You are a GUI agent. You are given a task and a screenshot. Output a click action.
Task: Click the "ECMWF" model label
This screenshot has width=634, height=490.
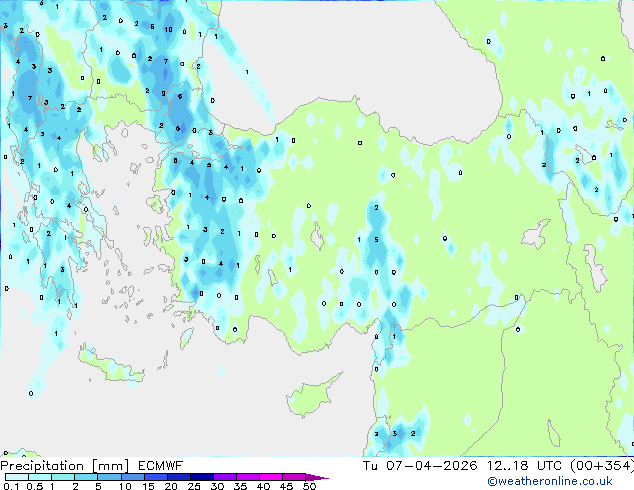pyautogui.click(x=160, y=466)
